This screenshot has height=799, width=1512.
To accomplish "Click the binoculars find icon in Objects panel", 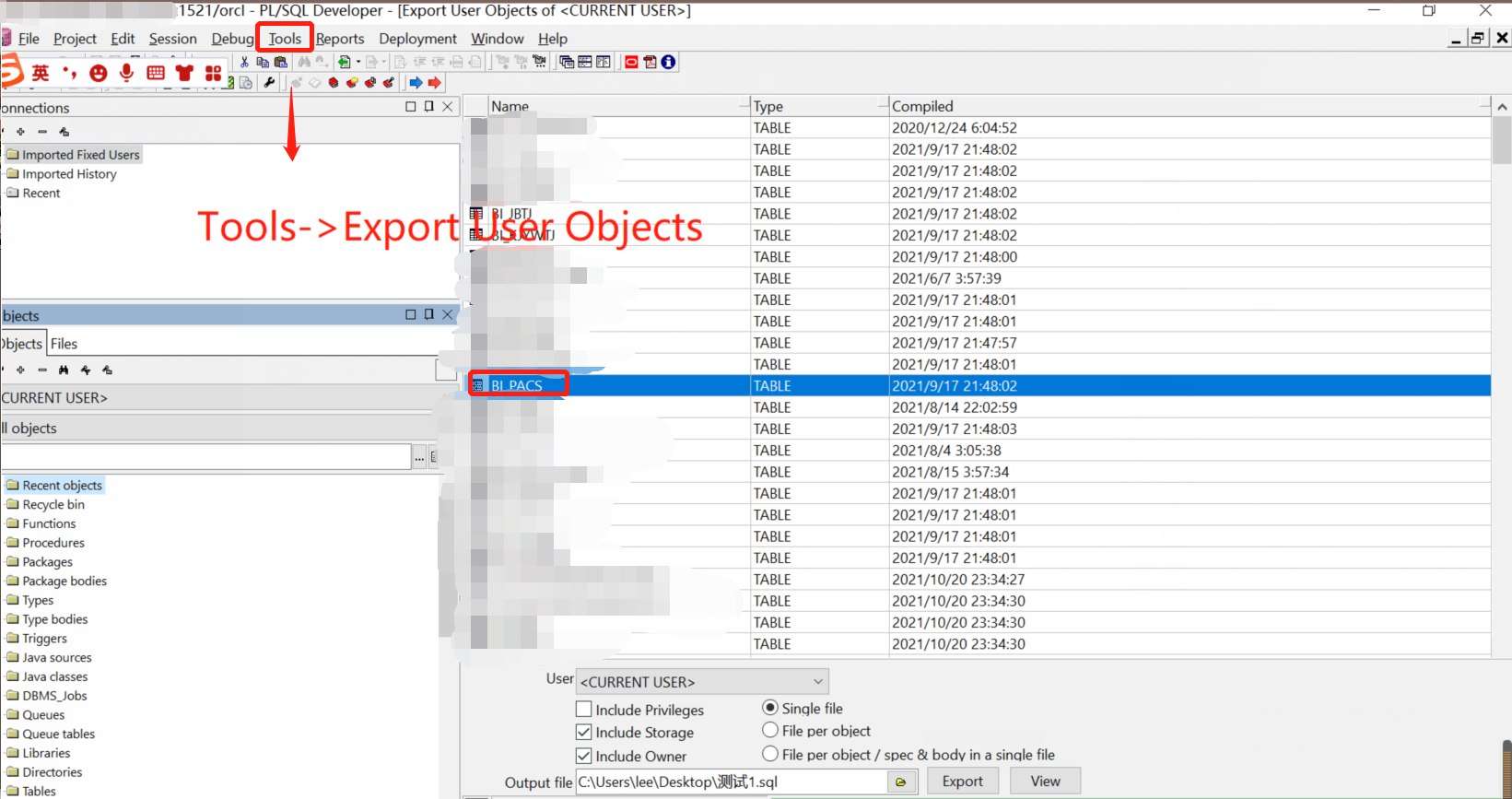I will tap(64, 370).
